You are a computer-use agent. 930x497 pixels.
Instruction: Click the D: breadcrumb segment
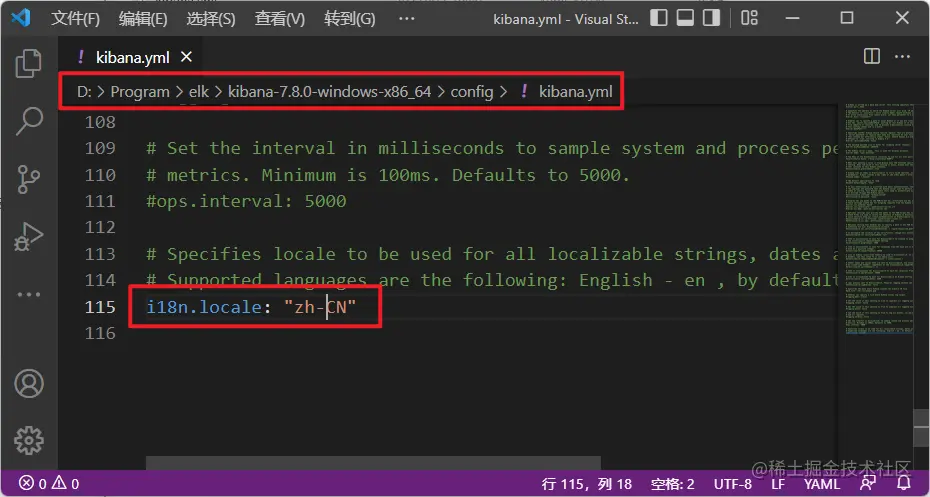pyautogui.click(x=84, y=92)
